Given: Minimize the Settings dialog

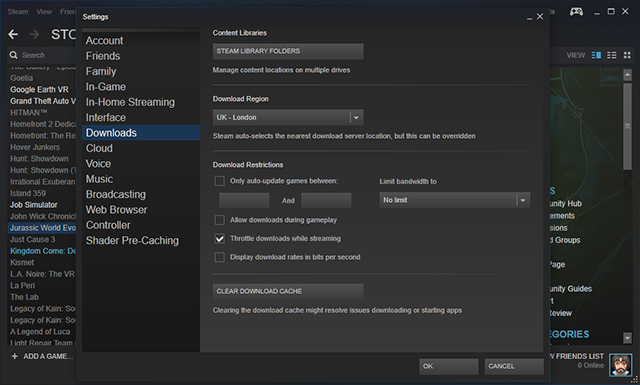Looking at the screenshot, I should coord(529,17).
